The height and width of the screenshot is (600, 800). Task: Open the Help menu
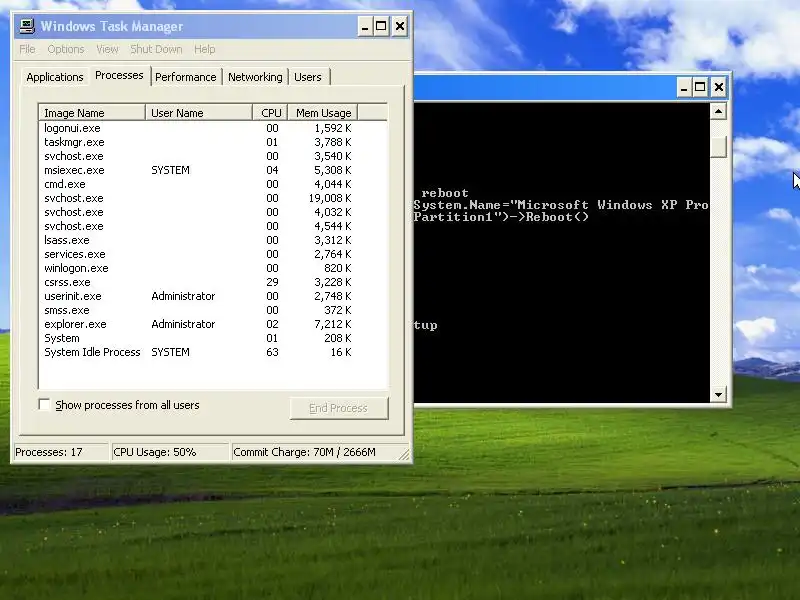(x=205, y=49)
